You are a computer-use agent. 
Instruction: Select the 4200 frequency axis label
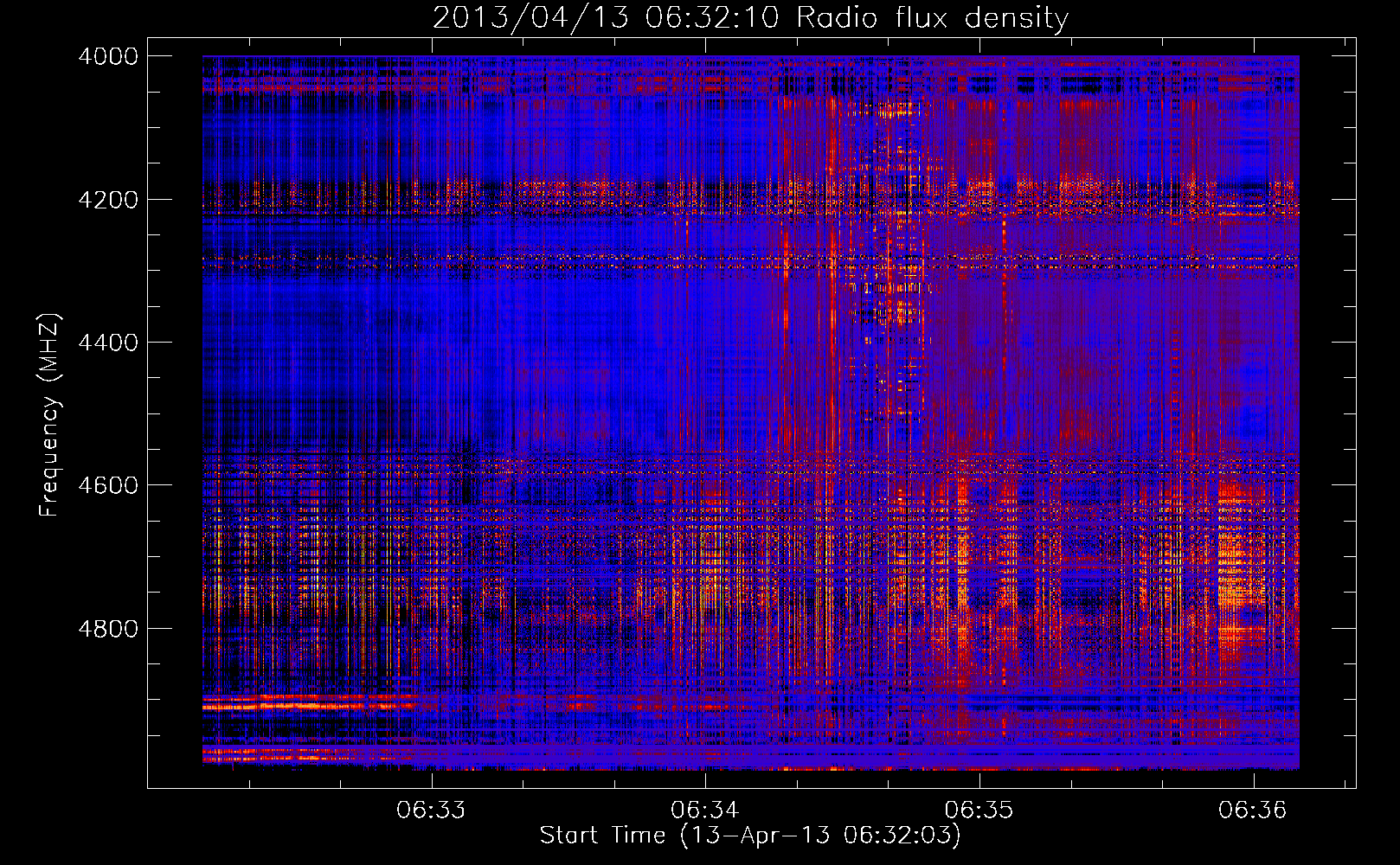(x=108, y=199)
